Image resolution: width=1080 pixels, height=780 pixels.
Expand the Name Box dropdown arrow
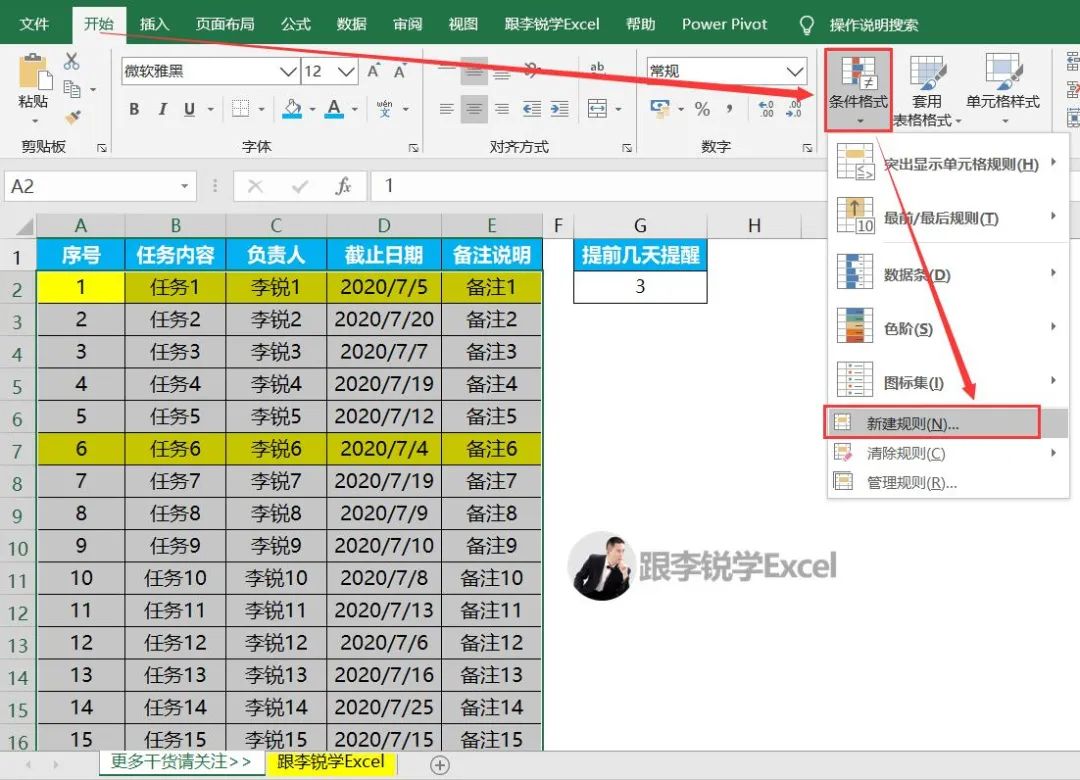[185, 186]
